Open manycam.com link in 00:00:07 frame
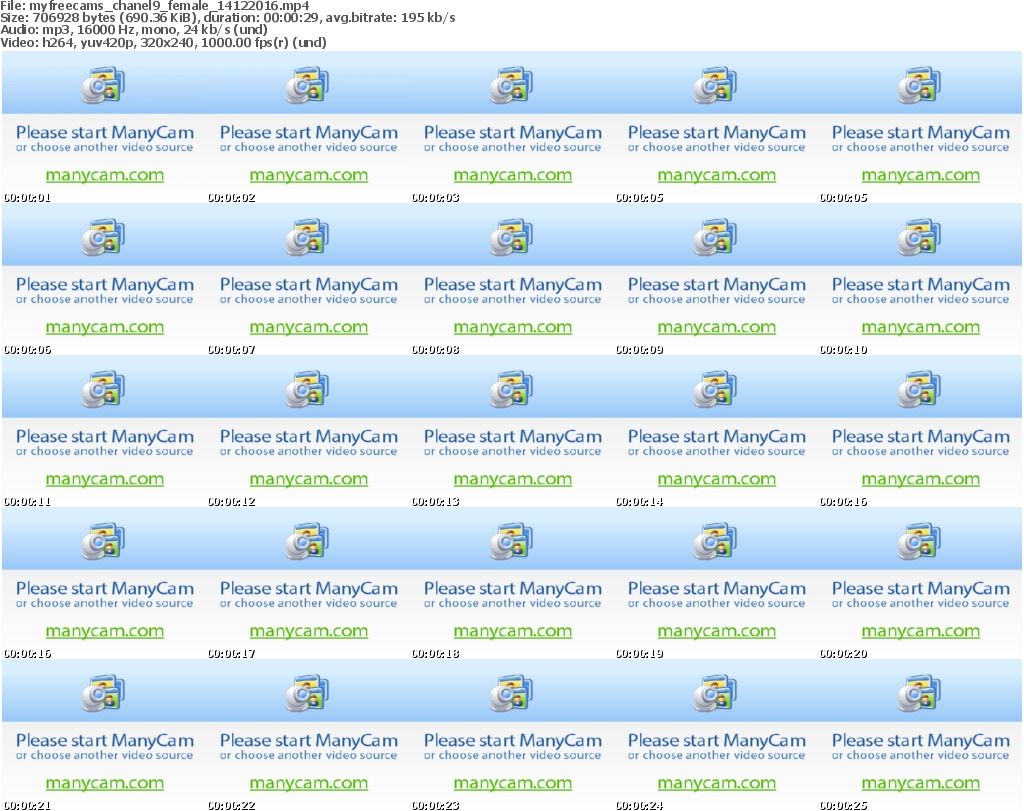This screenshot has height=811, width=1024. pos(309,328)
